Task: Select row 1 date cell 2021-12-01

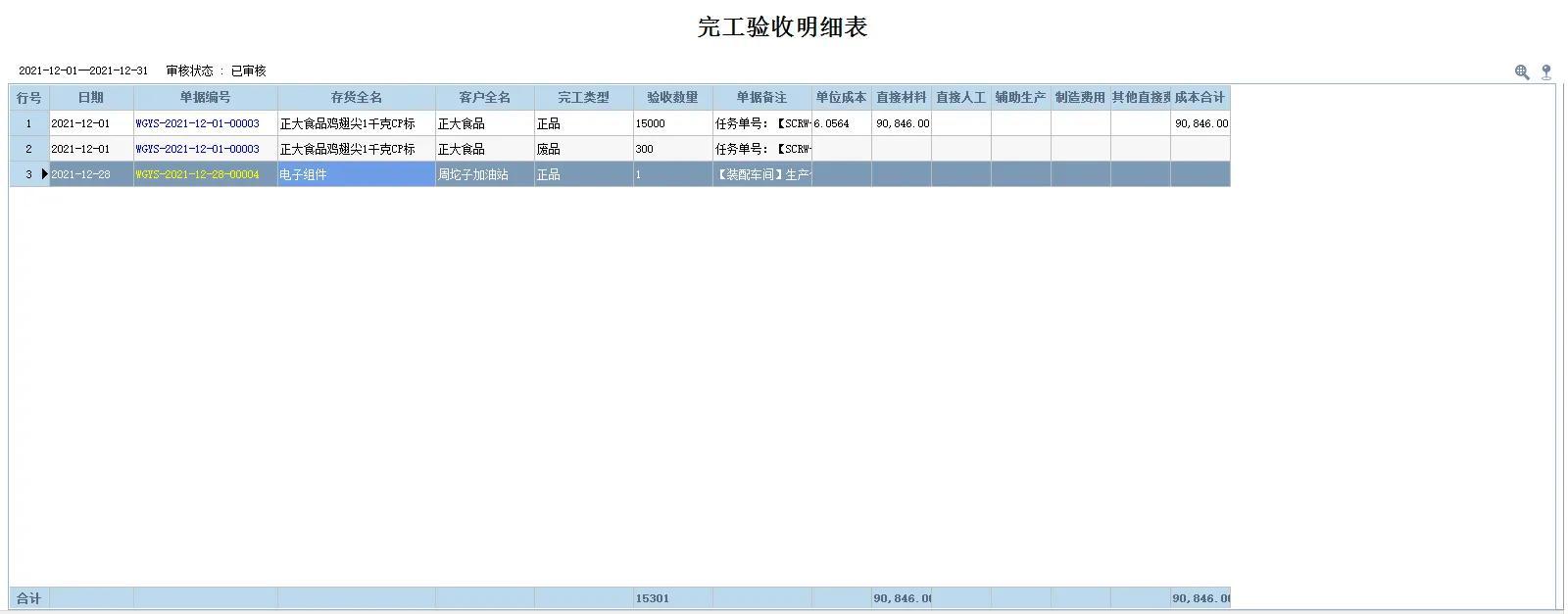Action: pyautogui.click(x=91, y=123)
